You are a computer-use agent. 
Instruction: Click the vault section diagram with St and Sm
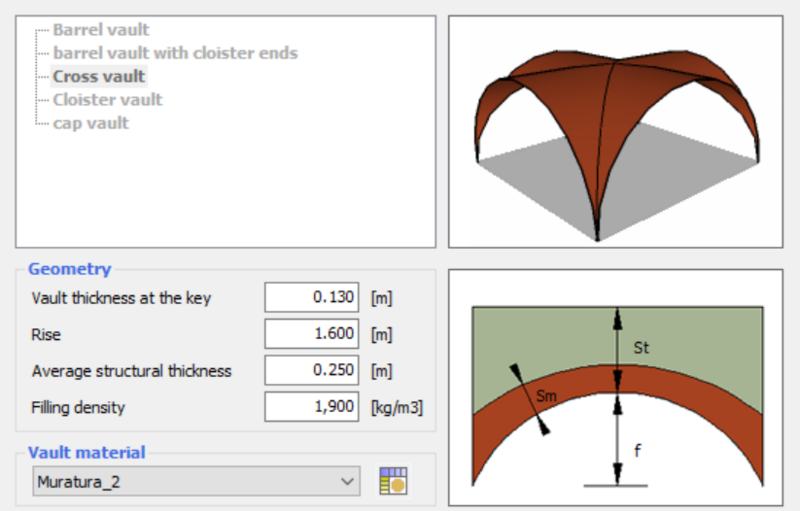click(616, 388)
